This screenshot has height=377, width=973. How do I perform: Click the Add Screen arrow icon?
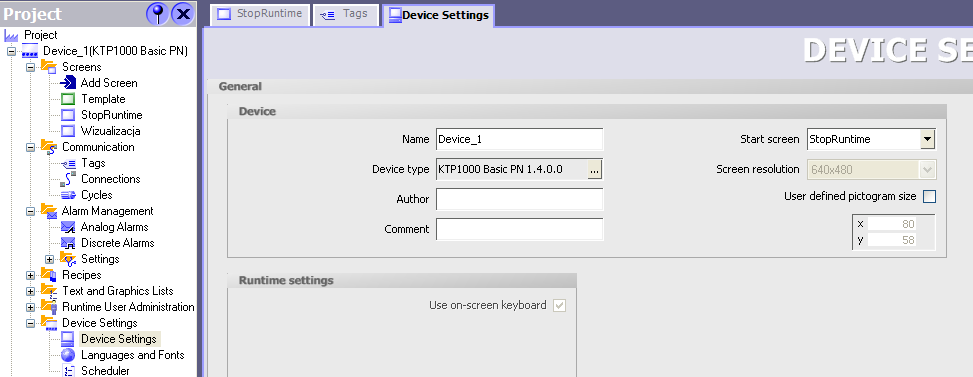coord(68,82)
